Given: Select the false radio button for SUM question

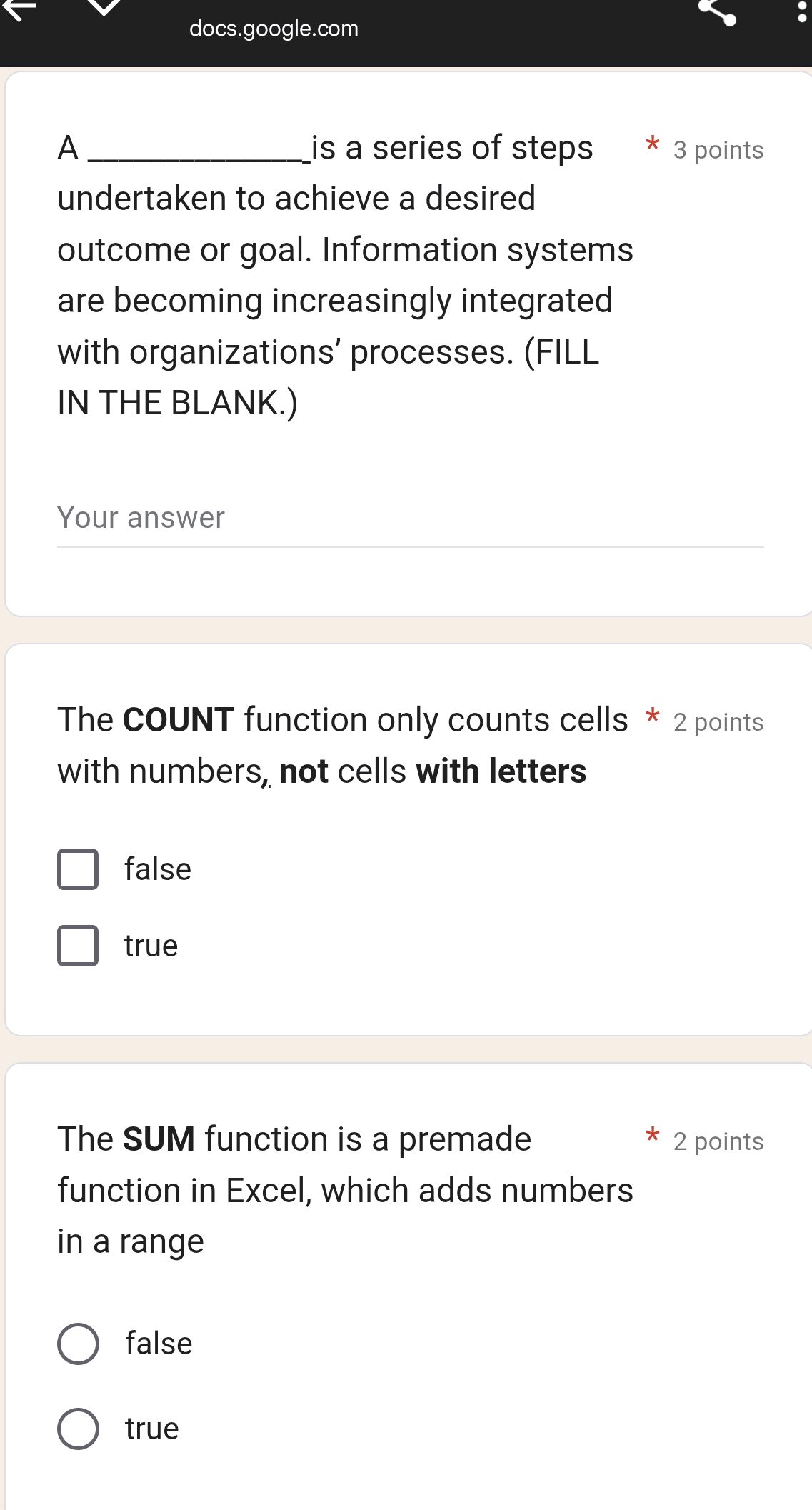Looking at the screenshot, I should pyautogui.click(x=78, y=1344).
